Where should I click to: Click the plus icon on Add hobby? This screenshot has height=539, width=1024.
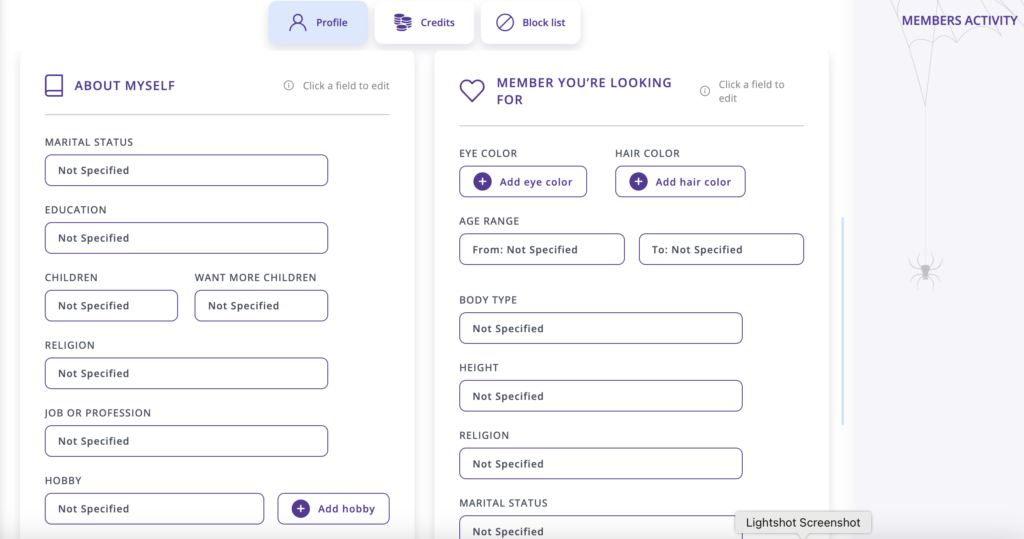tap(300, 509)
